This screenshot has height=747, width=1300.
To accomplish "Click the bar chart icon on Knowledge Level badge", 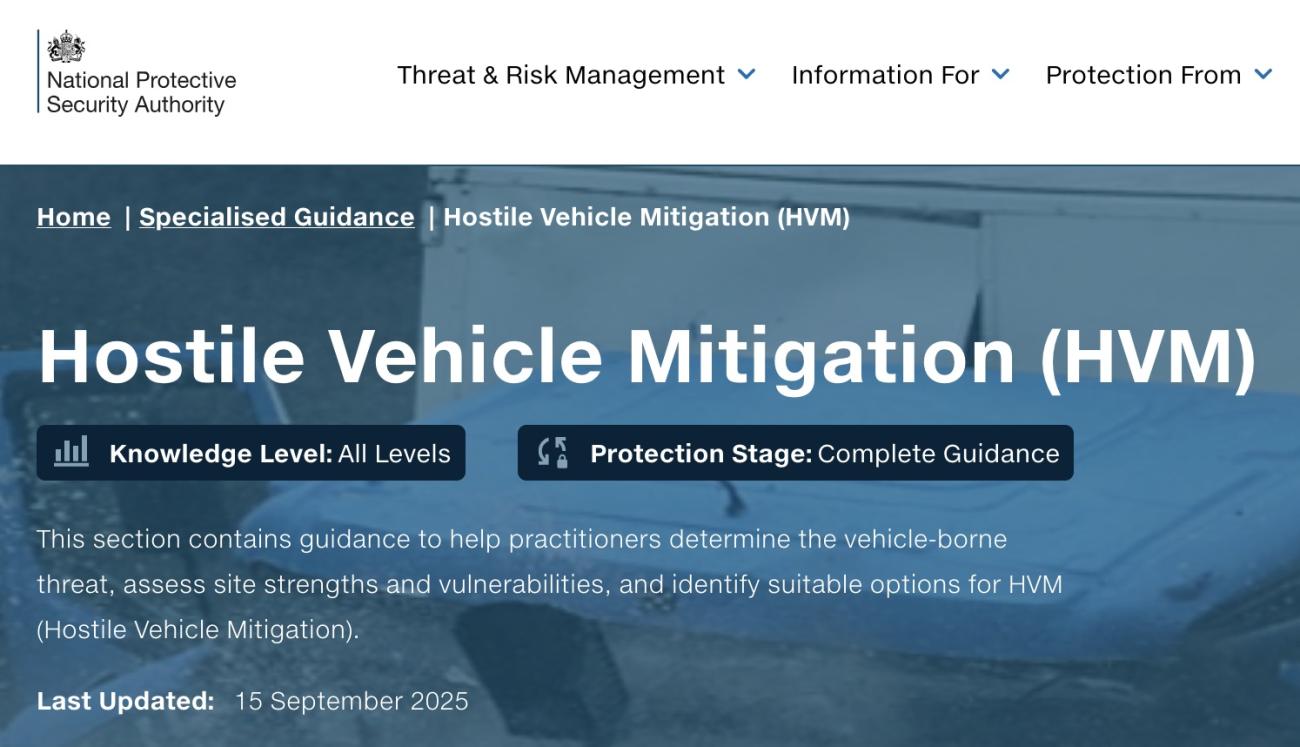I will [x=73, y=452].
